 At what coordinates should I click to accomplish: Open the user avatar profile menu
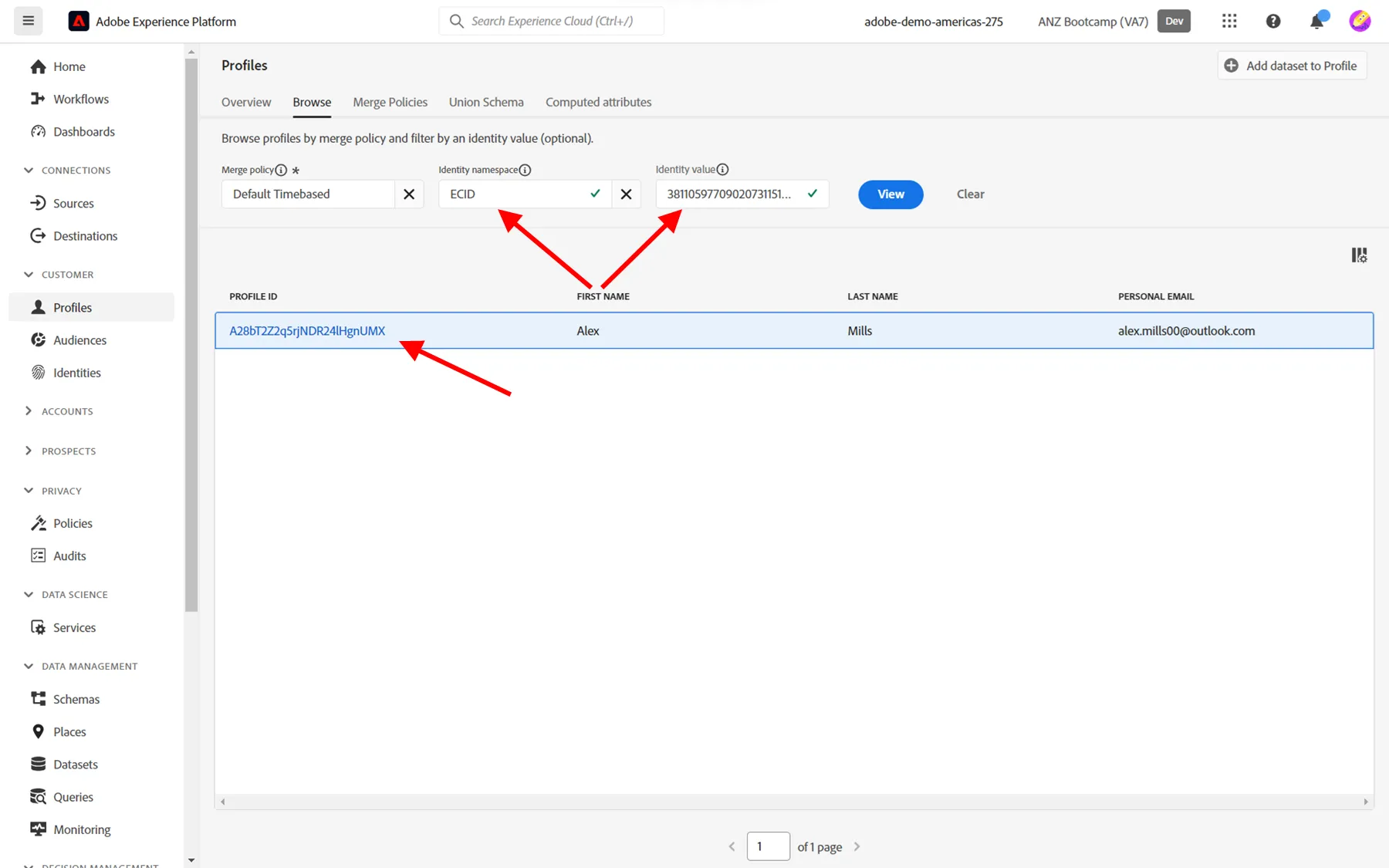1360,22
